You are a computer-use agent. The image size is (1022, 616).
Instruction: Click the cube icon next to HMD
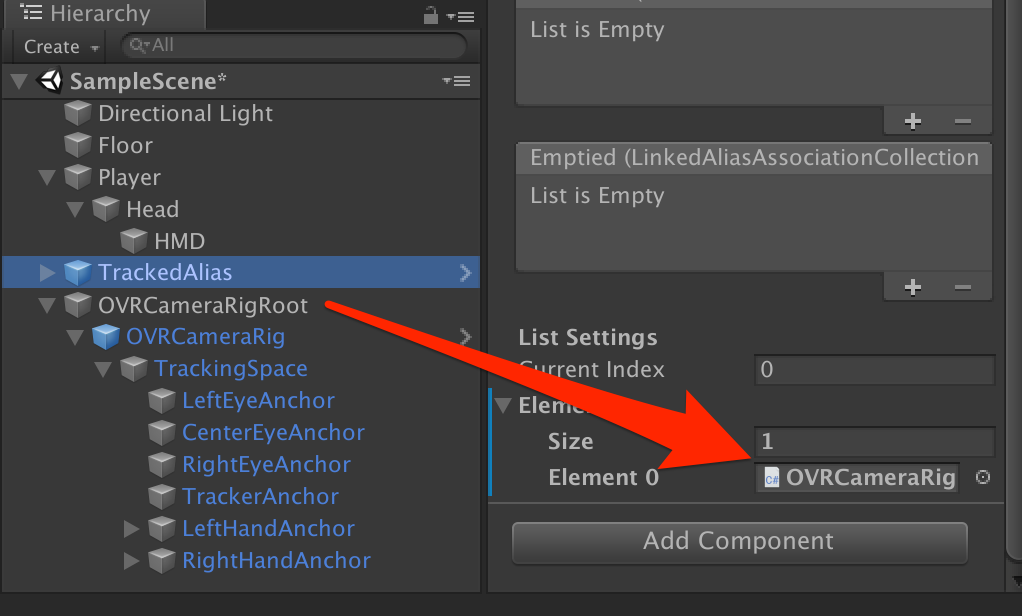[134, 240]
